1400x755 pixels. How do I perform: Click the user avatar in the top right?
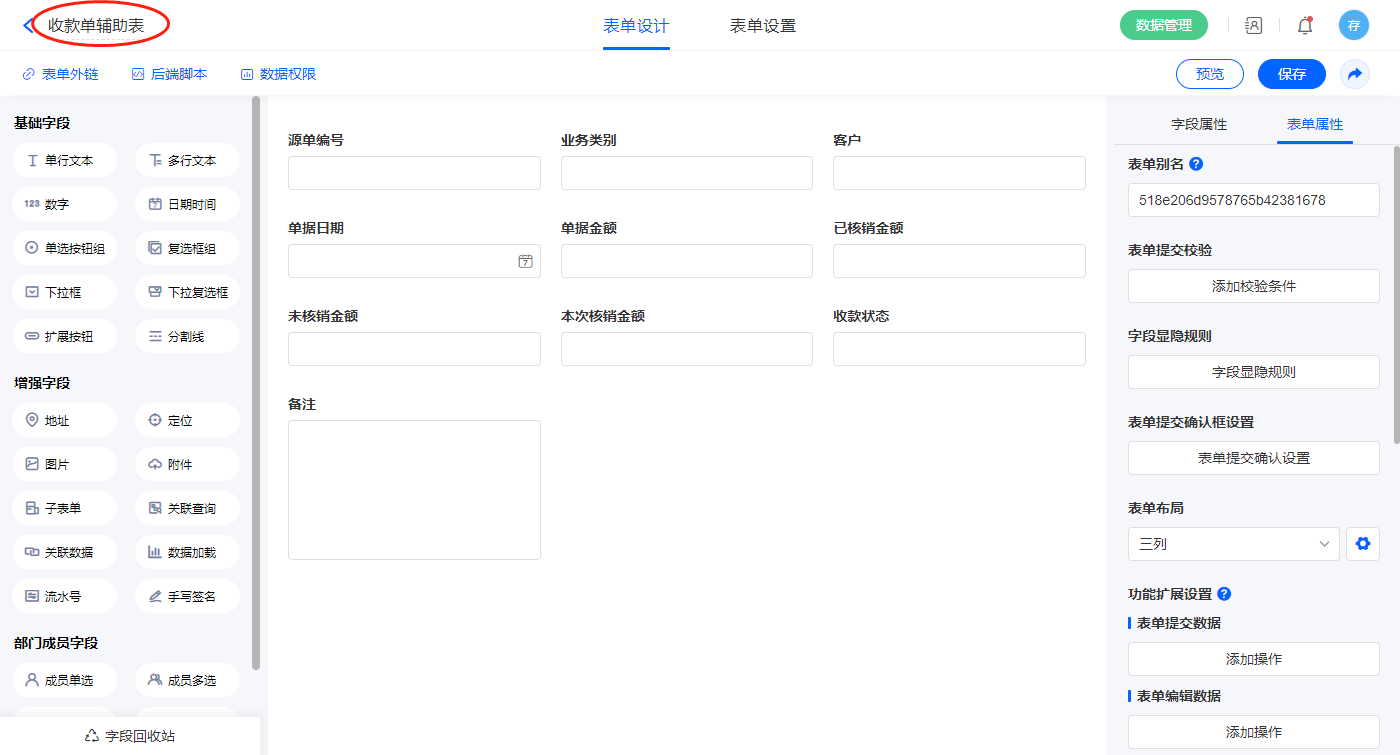1353,26
